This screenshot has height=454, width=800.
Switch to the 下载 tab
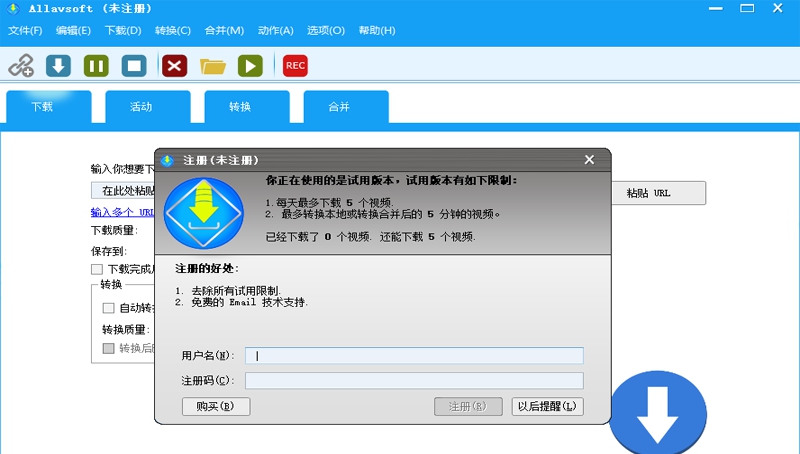(x=49, y=107)
